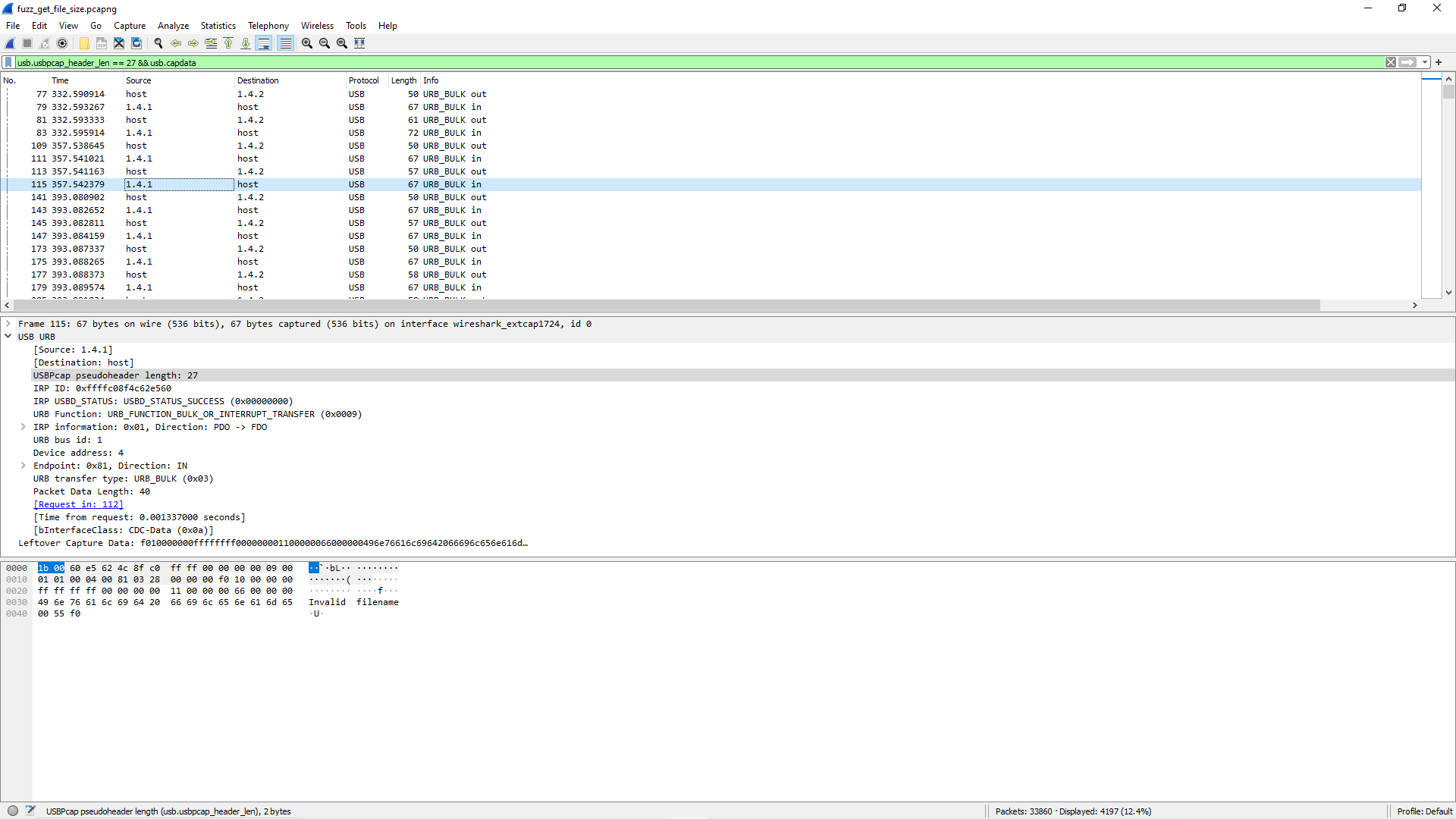Open the Edit menu
The width and height of the screenshot is (1456, 819).
point(39,26)
